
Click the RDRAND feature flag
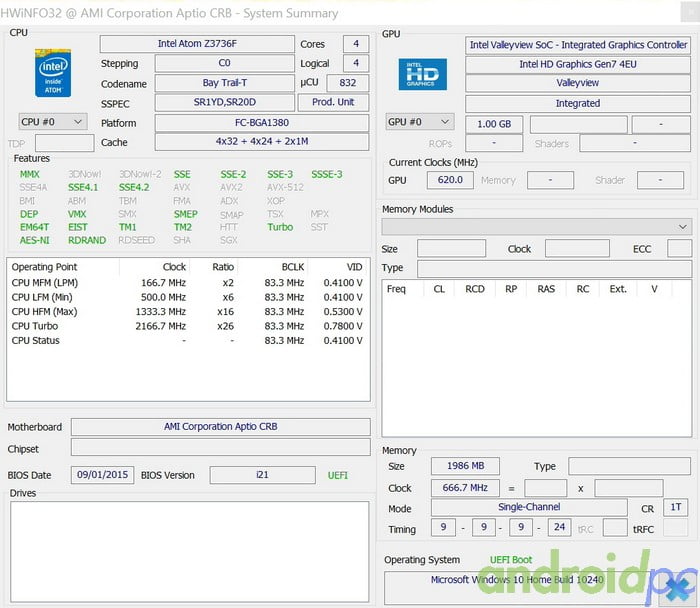click(87, 240)
